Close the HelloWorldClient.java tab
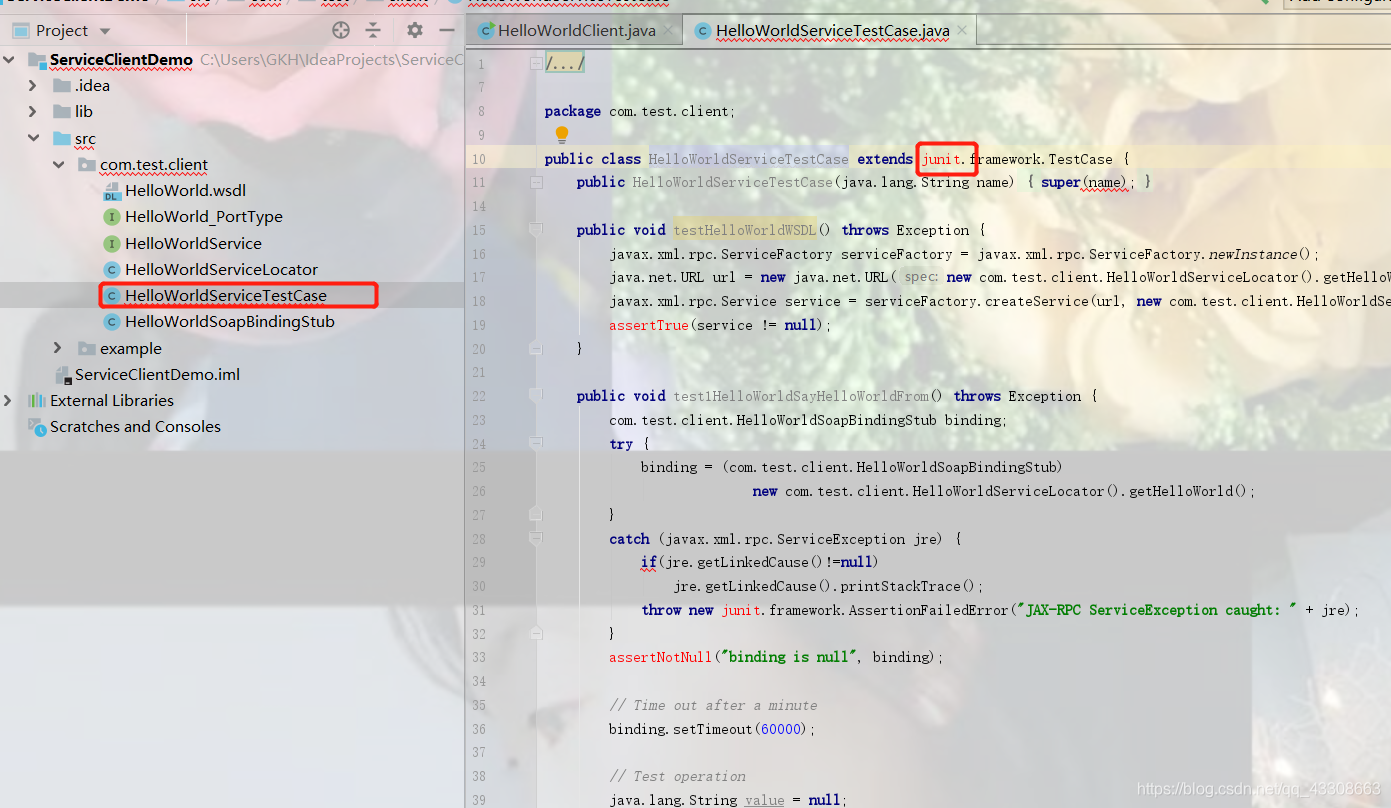The height and width of the screenshot is (808, 1391). coord(670,31)
